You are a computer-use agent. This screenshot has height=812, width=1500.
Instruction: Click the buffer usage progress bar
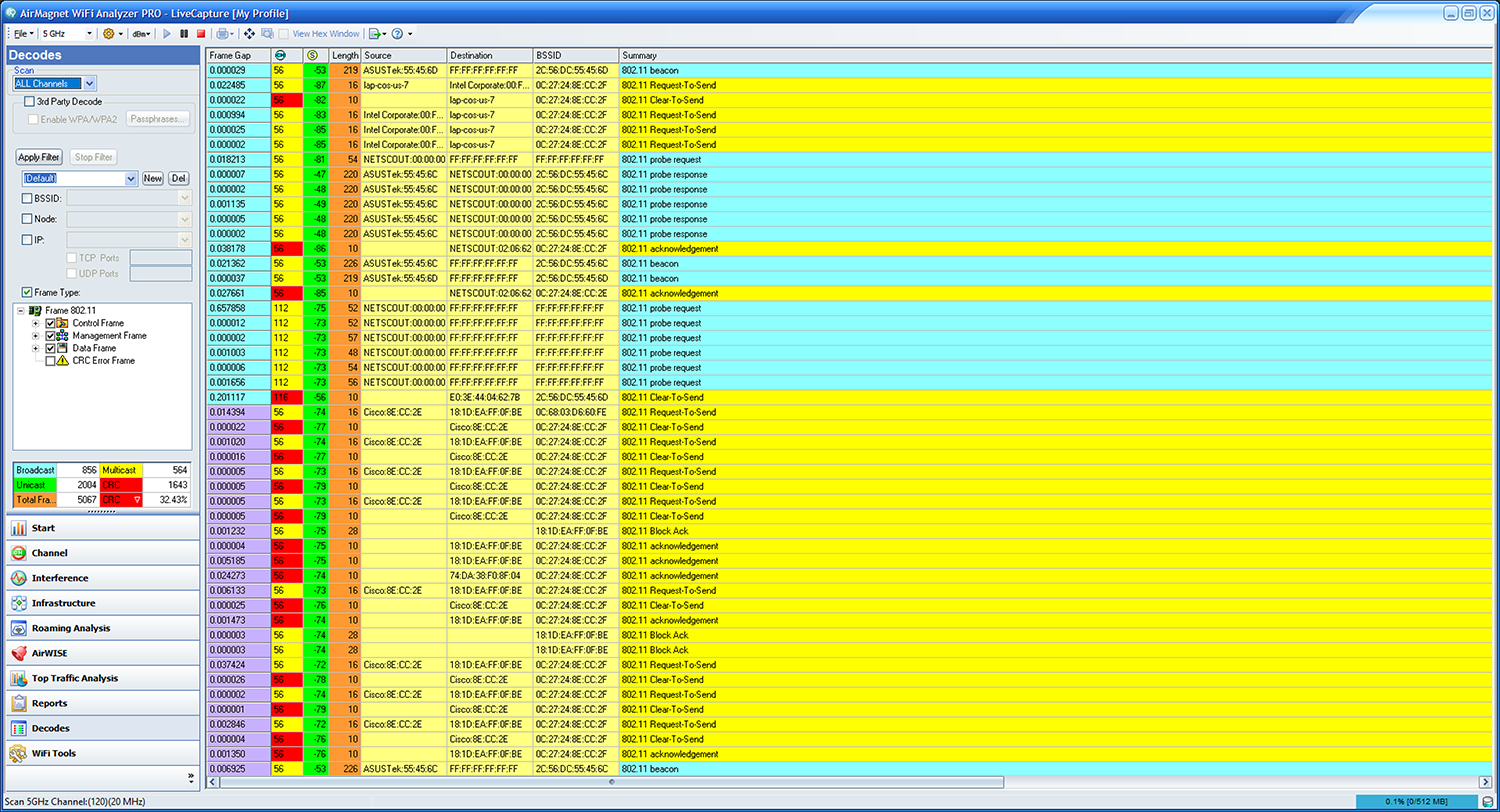pos(1417,803)
